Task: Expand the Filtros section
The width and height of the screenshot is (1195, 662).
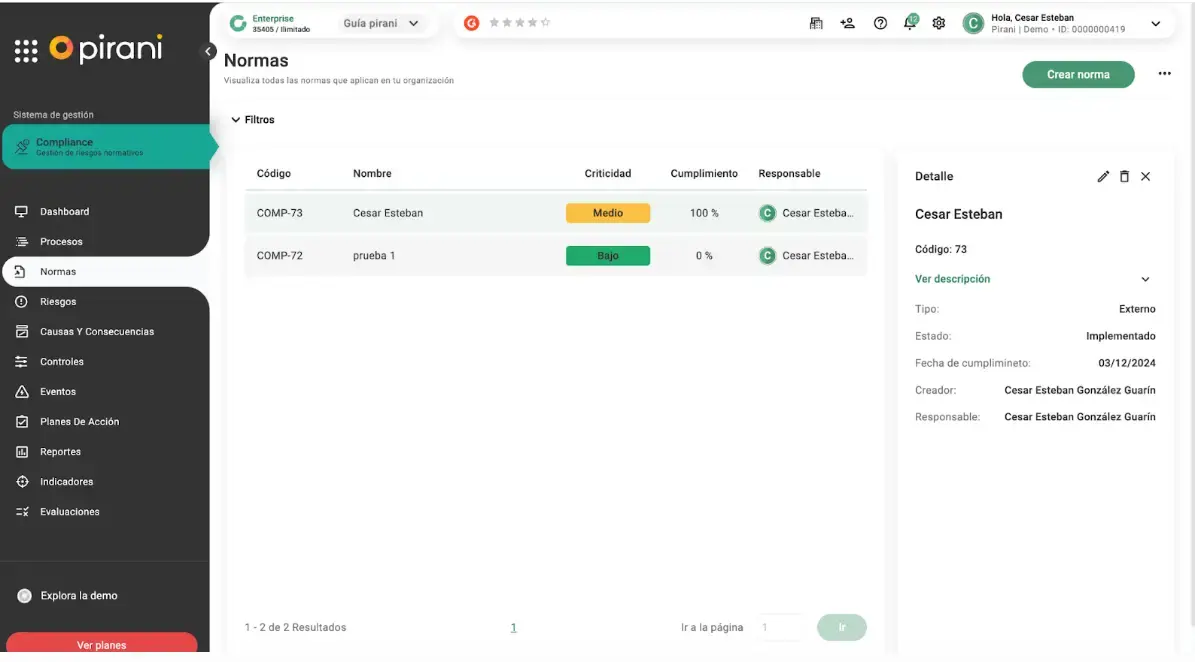Action: point(253,120)
